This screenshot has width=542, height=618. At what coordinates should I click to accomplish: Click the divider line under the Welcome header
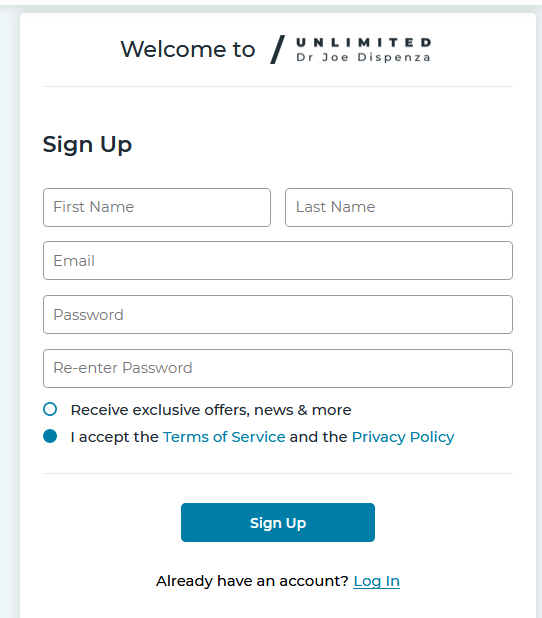tap(278, 86)
